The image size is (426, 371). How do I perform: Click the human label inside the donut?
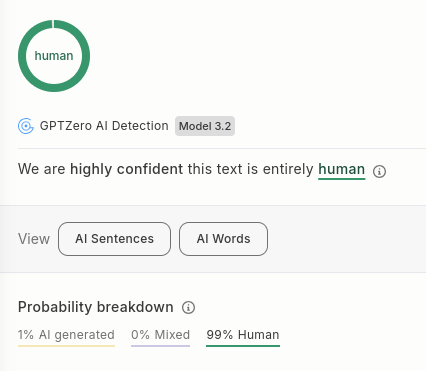pos(54,56)
